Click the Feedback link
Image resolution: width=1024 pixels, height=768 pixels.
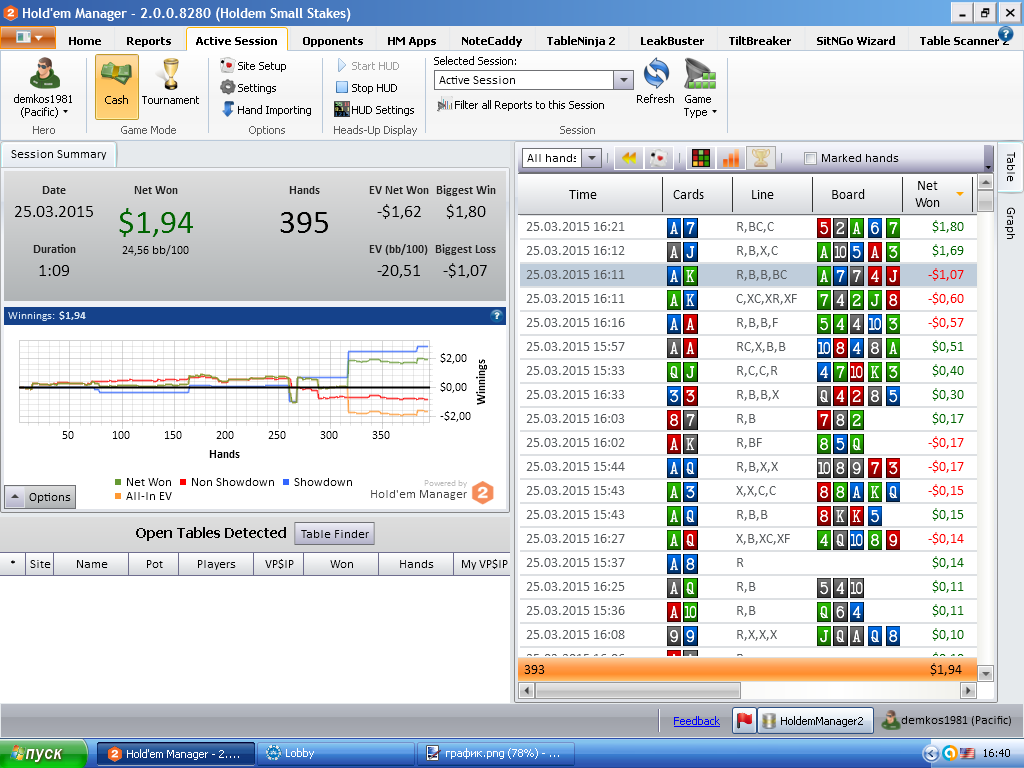tap(696, 721)
